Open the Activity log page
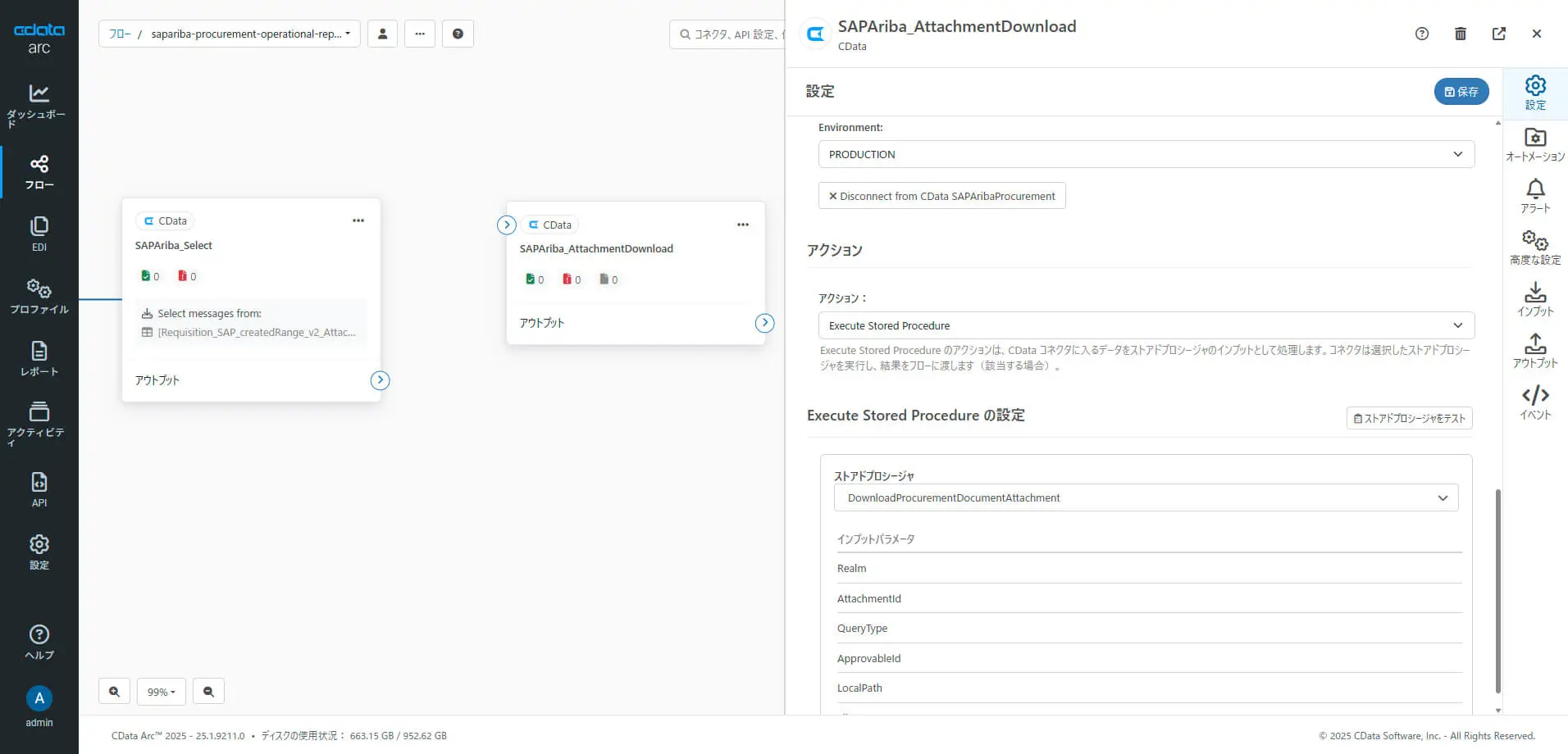The image size is (1568, 754). pos(39,423)
